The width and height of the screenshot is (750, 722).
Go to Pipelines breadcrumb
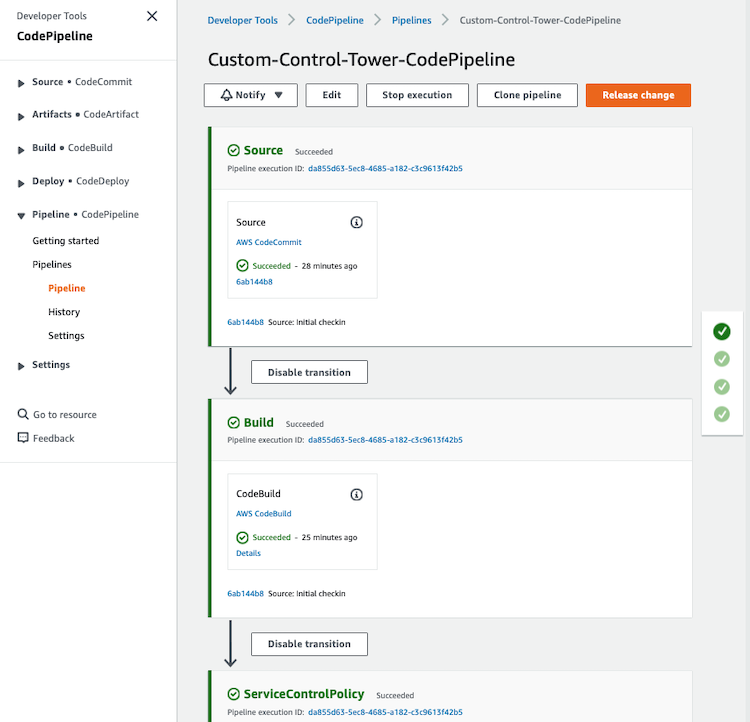click(x=411, y=20)
